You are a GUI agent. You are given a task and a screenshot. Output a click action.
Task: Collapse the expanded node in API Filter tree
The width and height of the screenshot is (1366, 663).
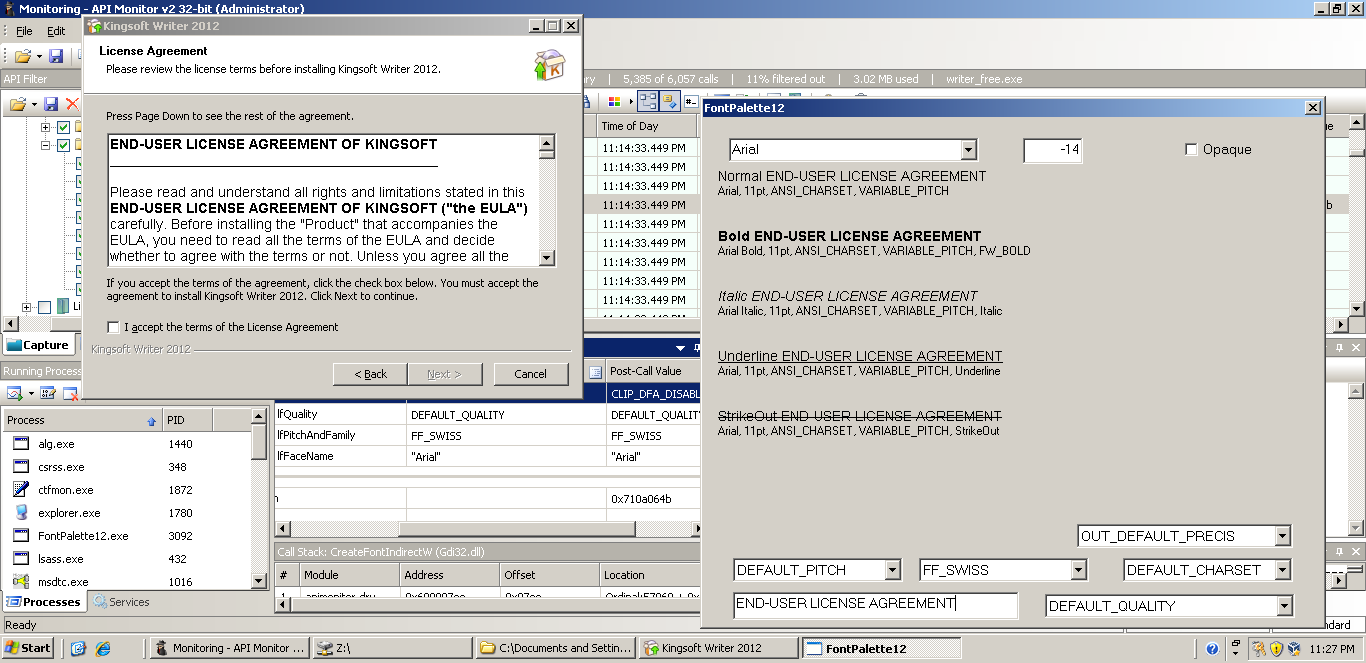tap(45, 145)
